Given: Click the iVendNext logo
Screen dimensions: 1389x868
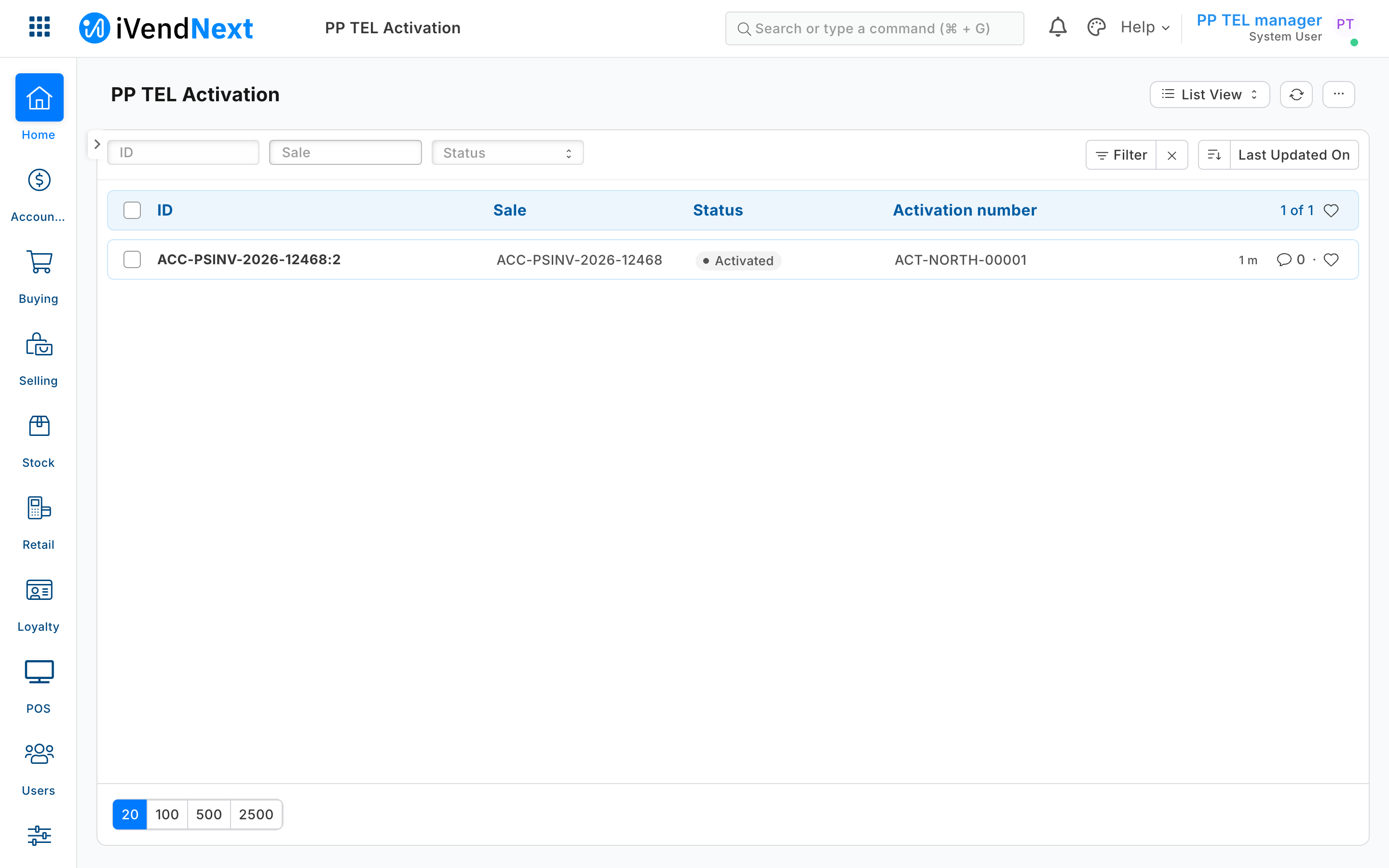Looking at the screenshot, I should pyautogui.click(x=166, y=27).
